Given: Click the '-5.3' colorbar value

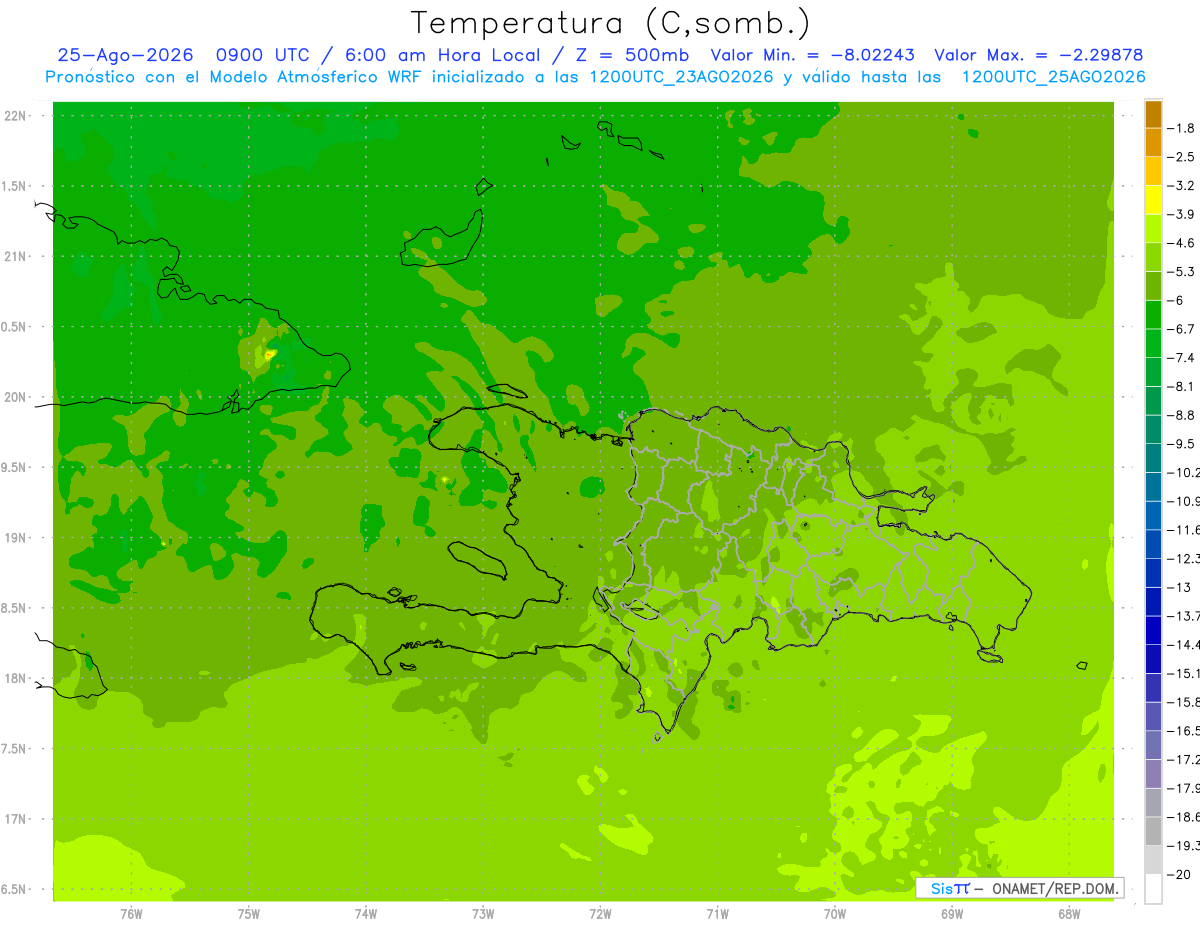Looking at the screenshot, I should click(x=1182, y=271).
